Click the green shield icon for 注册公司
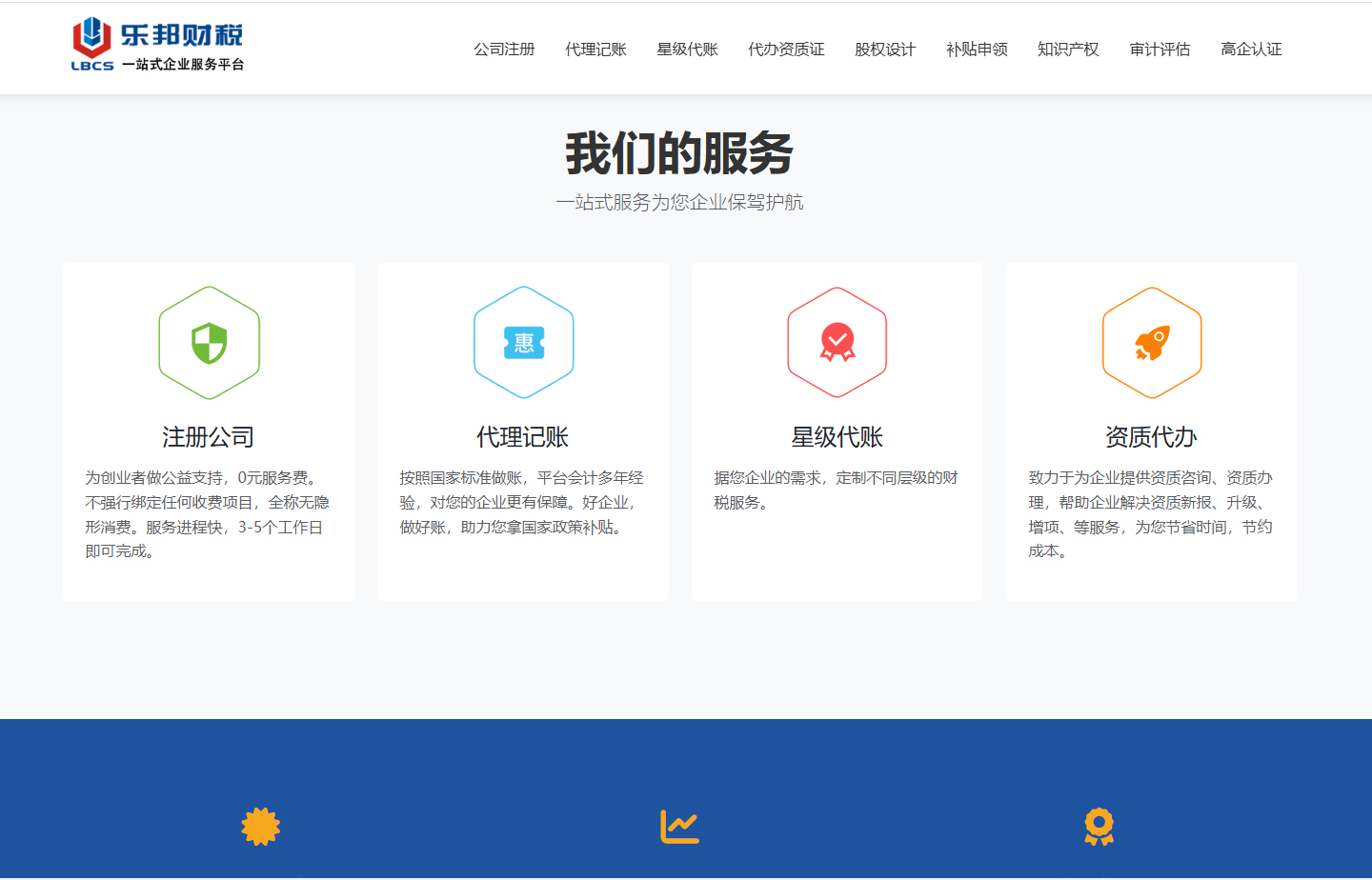 coord(209,343)
